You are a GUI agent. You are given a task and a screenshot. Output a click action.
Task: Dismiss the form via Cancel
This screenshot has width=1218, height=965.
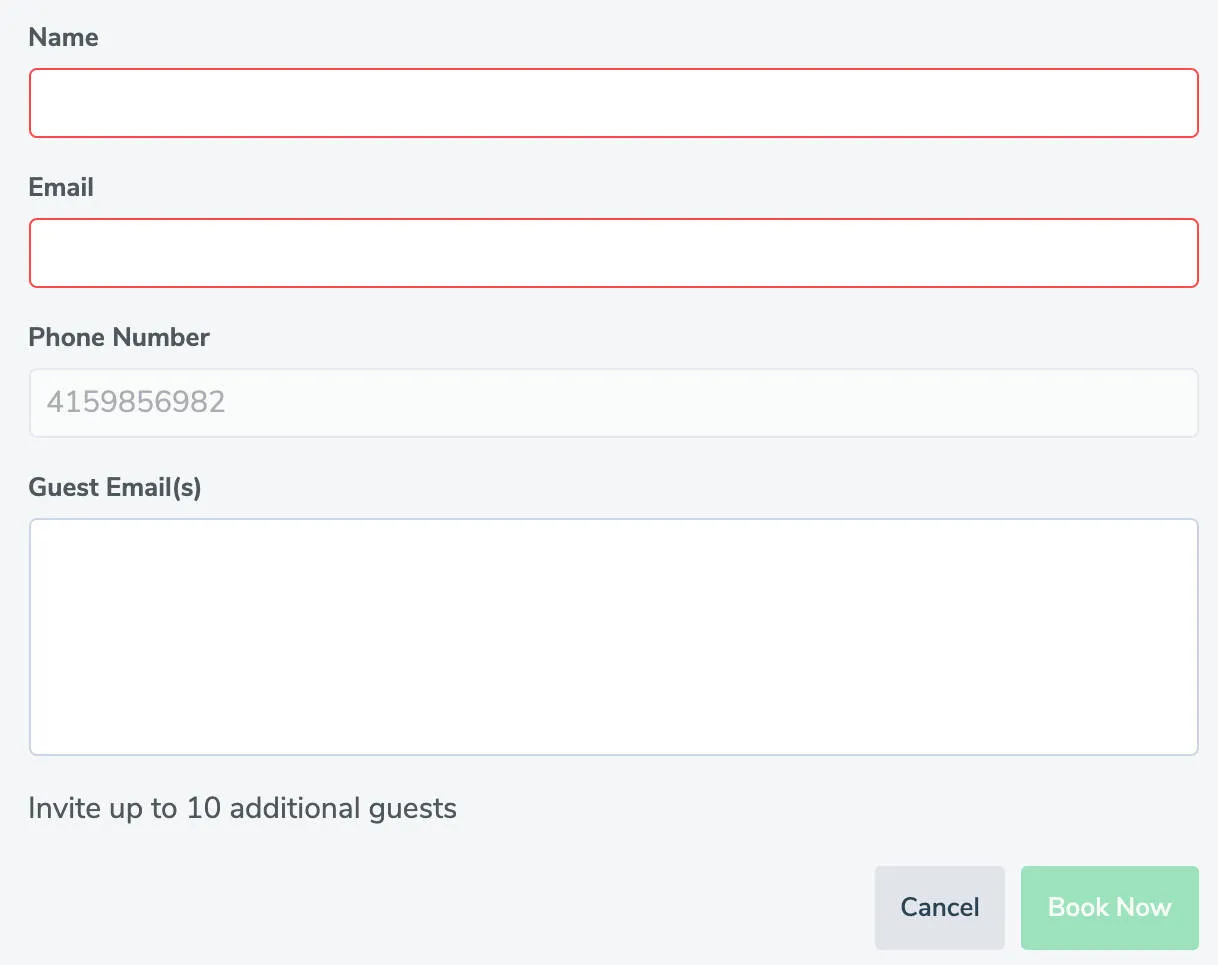click(939, 907)
